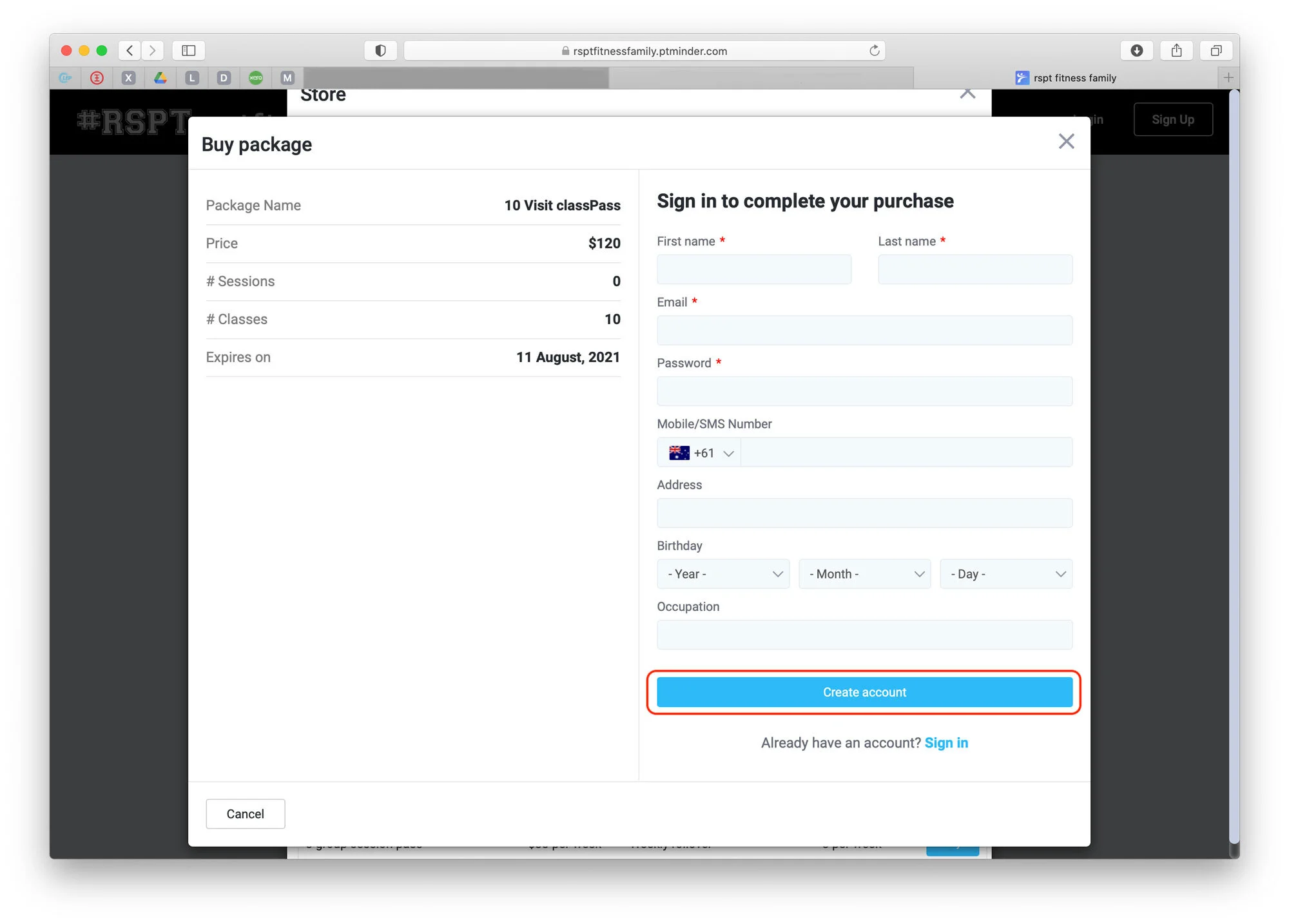Focus the Email input field
Viewport: 1289px width, 924px height.
coord(864,331)
